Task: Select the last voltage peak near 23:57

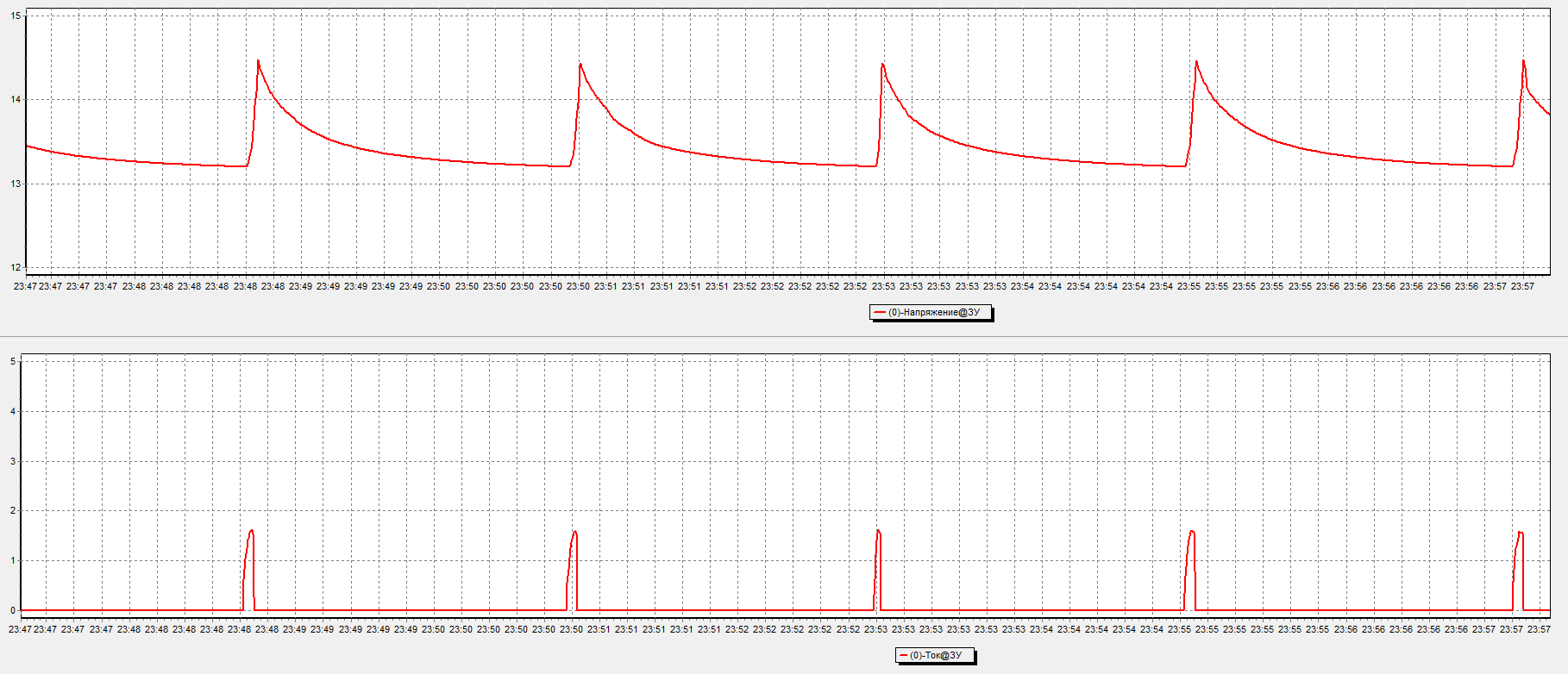Action: coord(1523,61)
